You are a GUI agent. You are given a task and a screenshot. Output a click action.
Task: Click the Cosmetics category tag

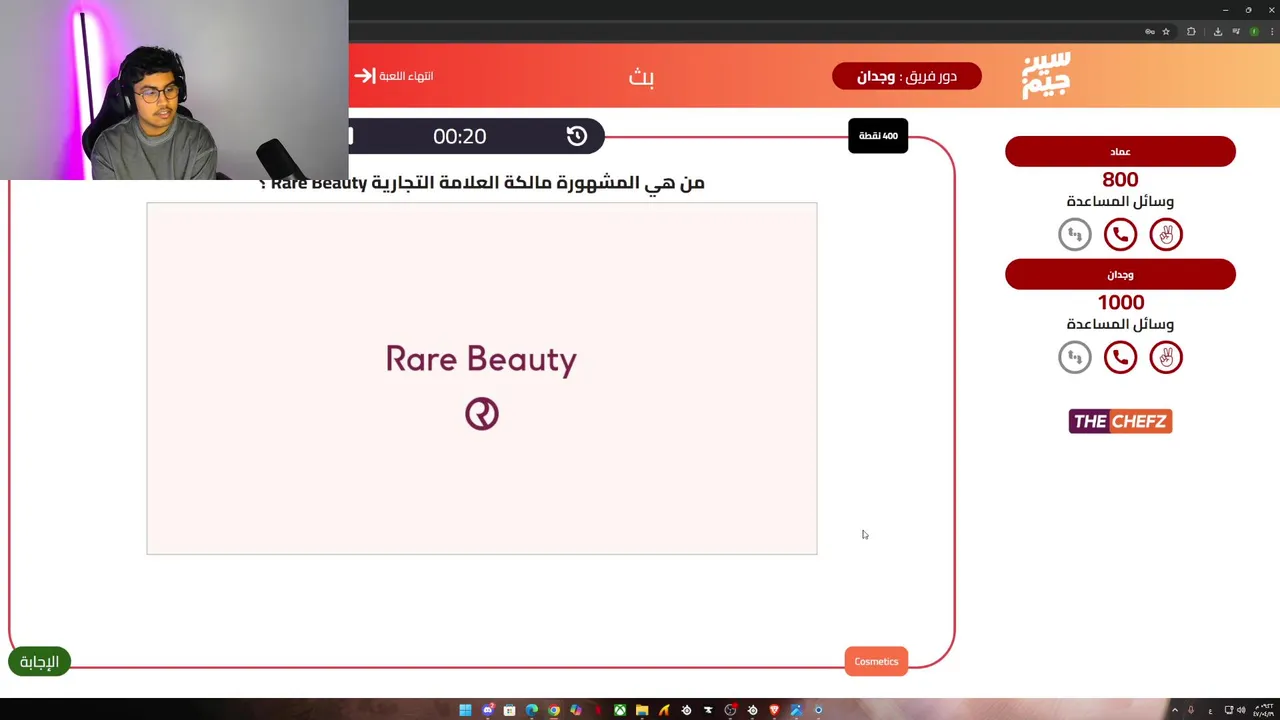[876, 661]
